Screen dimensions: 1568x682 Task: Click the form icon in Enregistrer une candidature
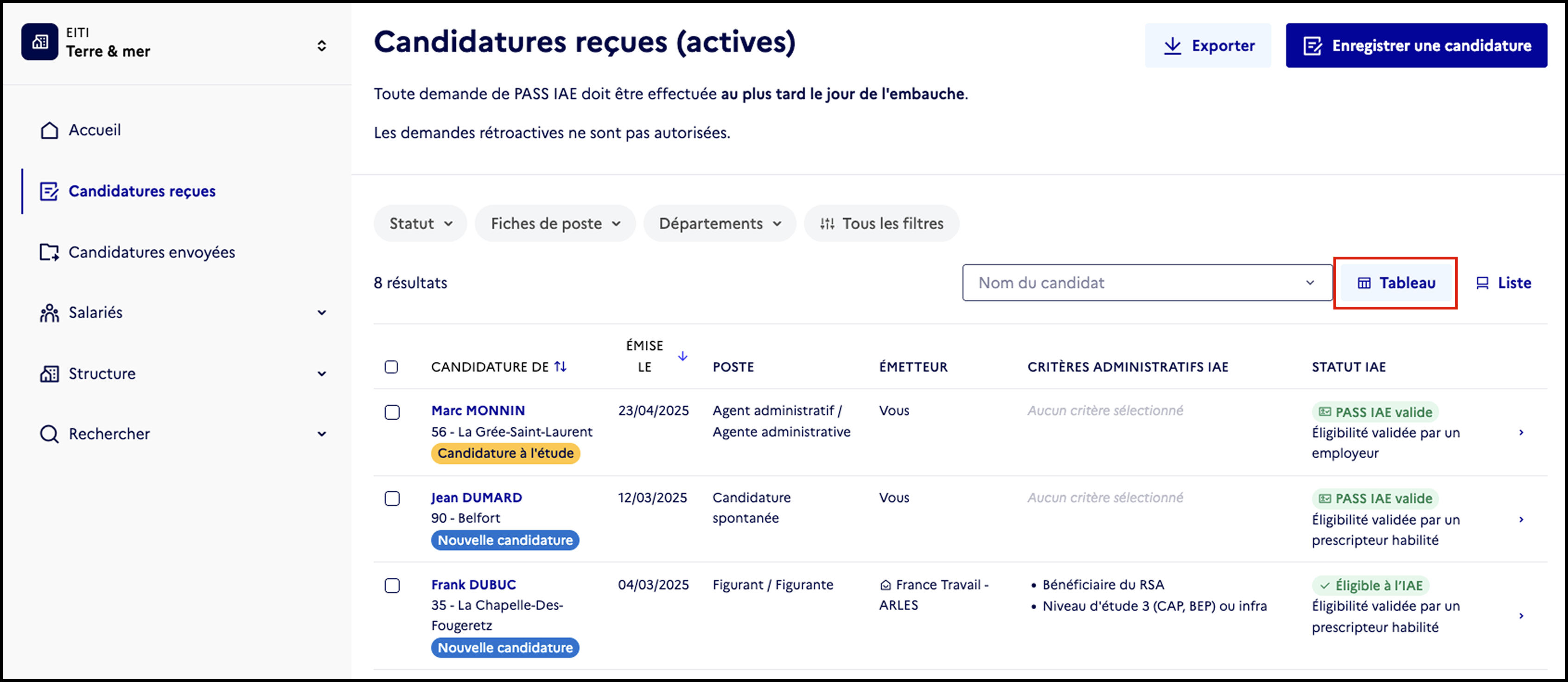point(1313,45)
